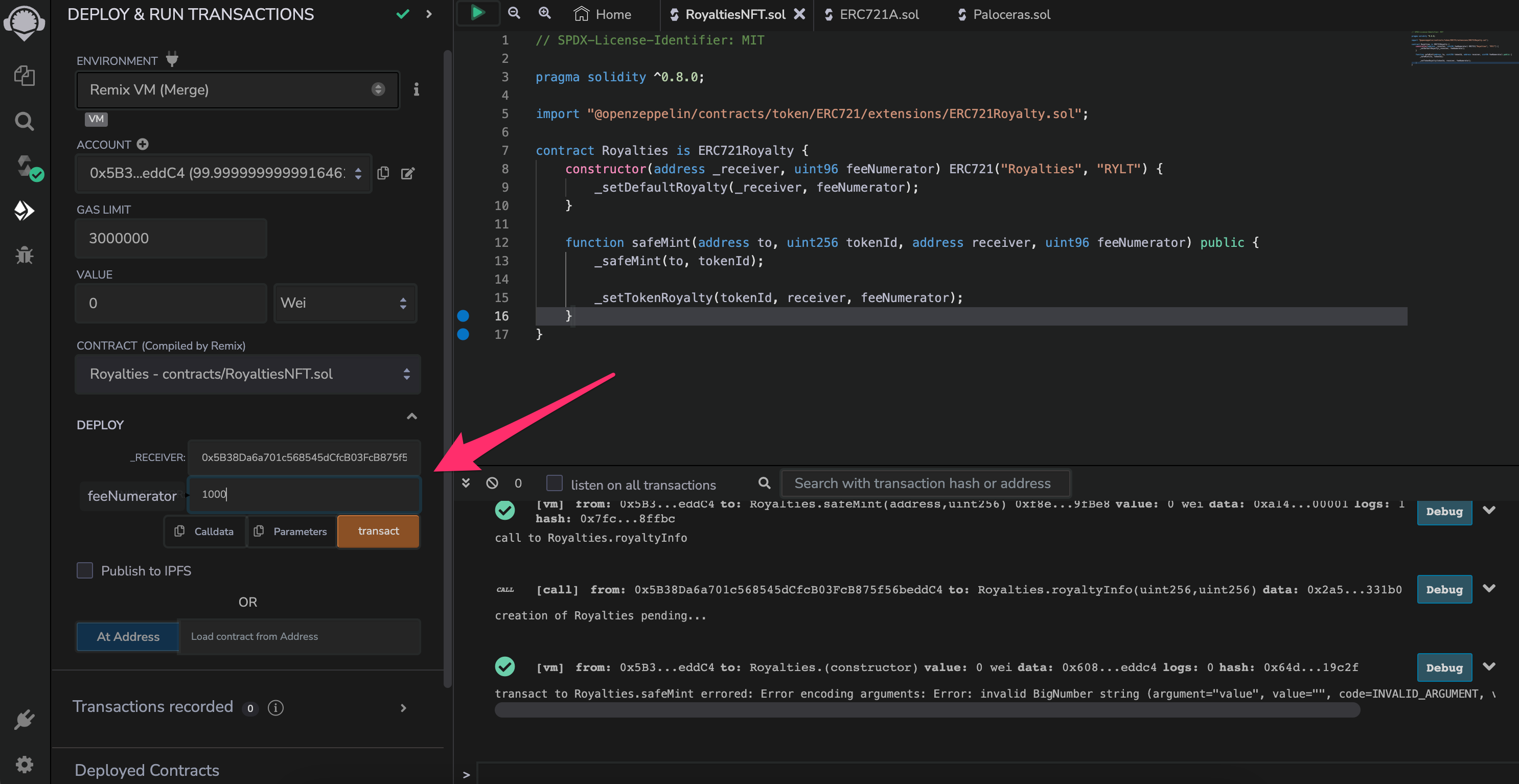1519x784 pixels.
Task: Open the Debugger bug icon in sidebar
Action: point(24,255)
